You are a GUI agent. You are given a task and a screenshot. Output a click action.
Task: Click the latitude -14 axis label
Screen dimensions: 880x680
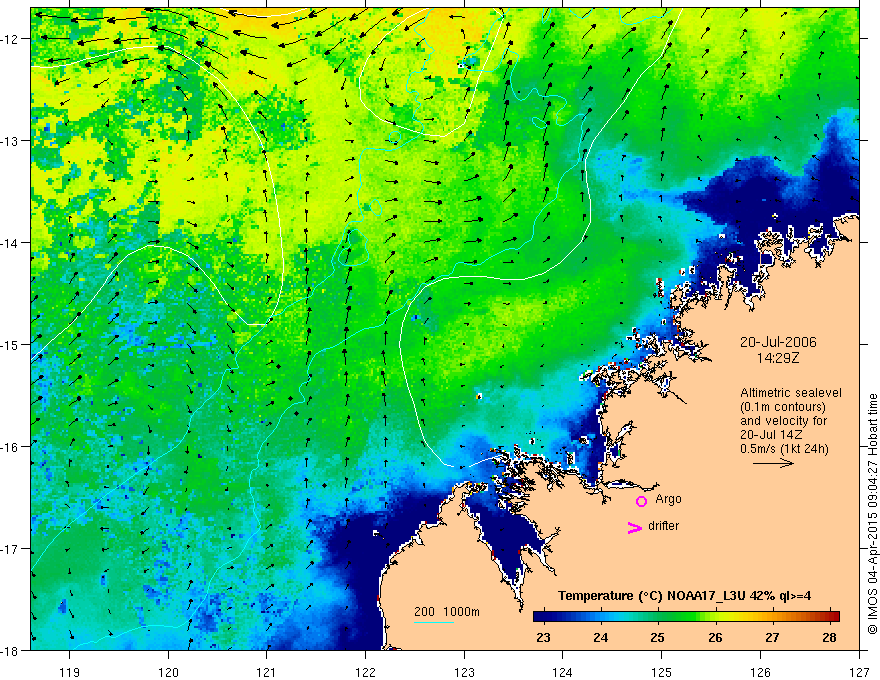coord(10,243)
